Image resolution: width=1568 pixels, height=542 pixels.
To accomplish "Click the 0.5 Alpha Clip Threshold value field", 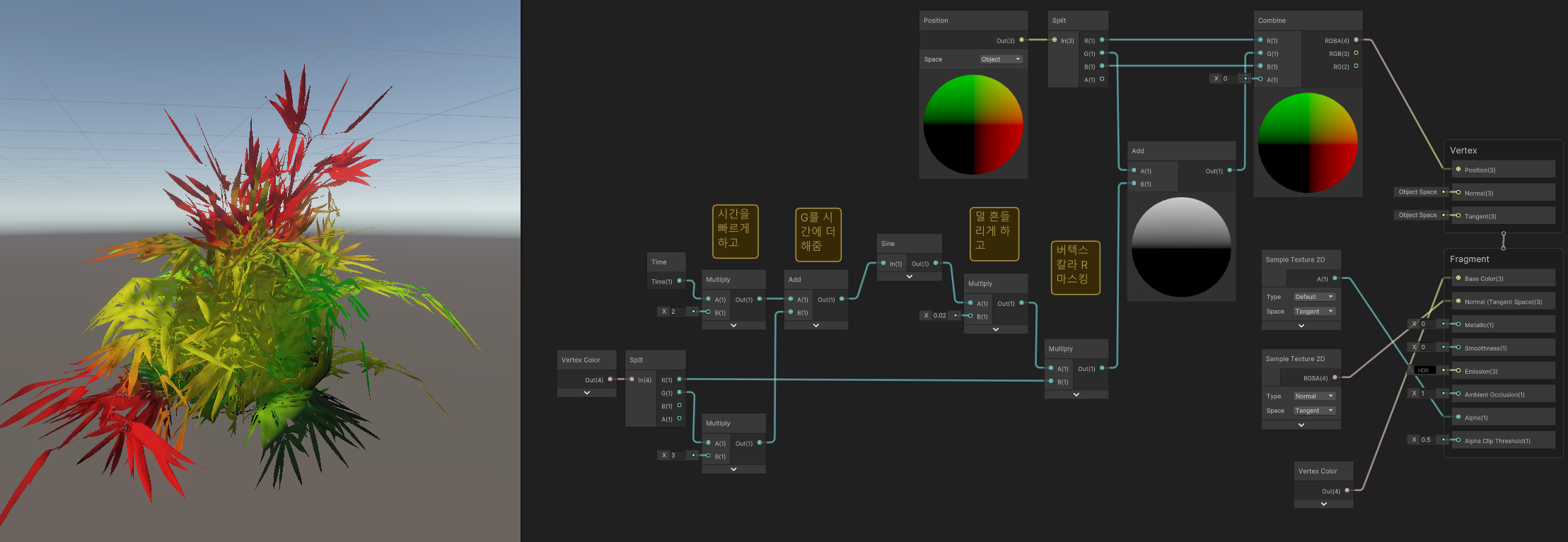I will (1427, 440).
